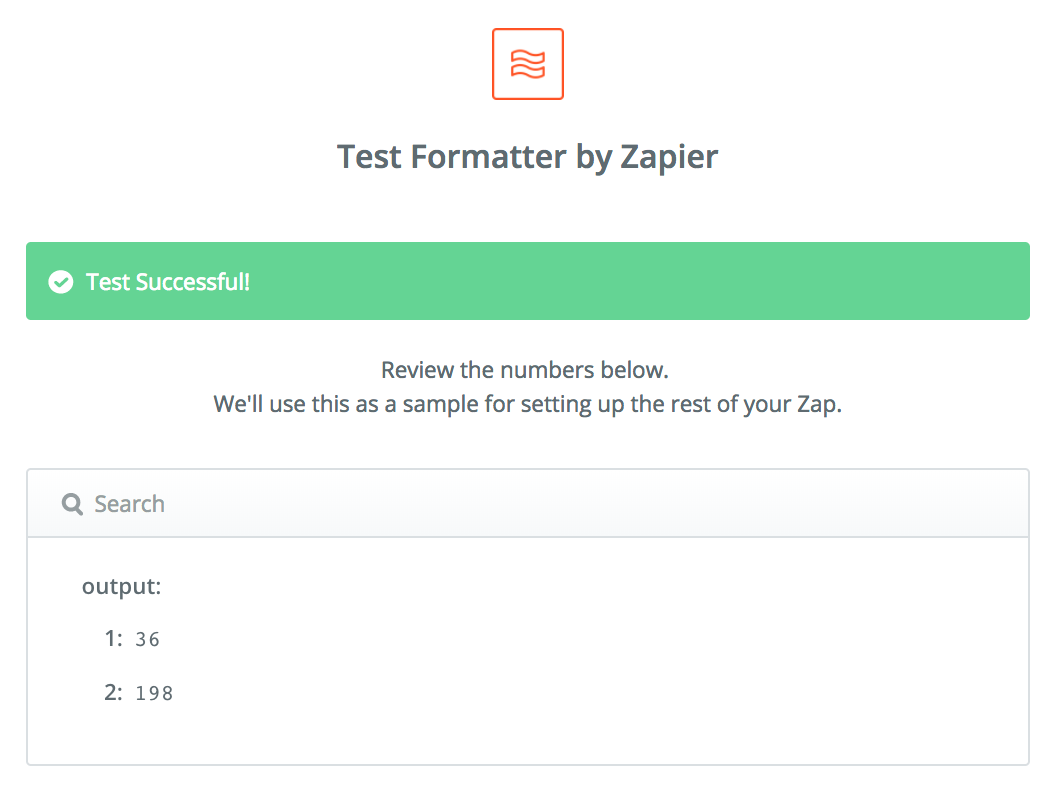The image size is (1056, 792).
Task: Select the output value 36
Action: pos(147,639)
